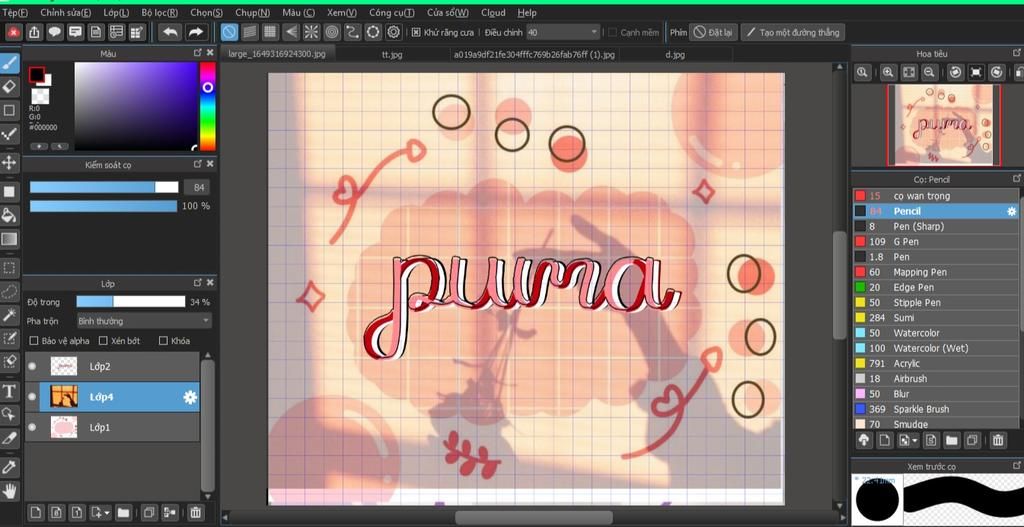Zoom in using navigator magnifier plus icon
This screenshot has height=527, width=1024.
(x=888, y=72)
